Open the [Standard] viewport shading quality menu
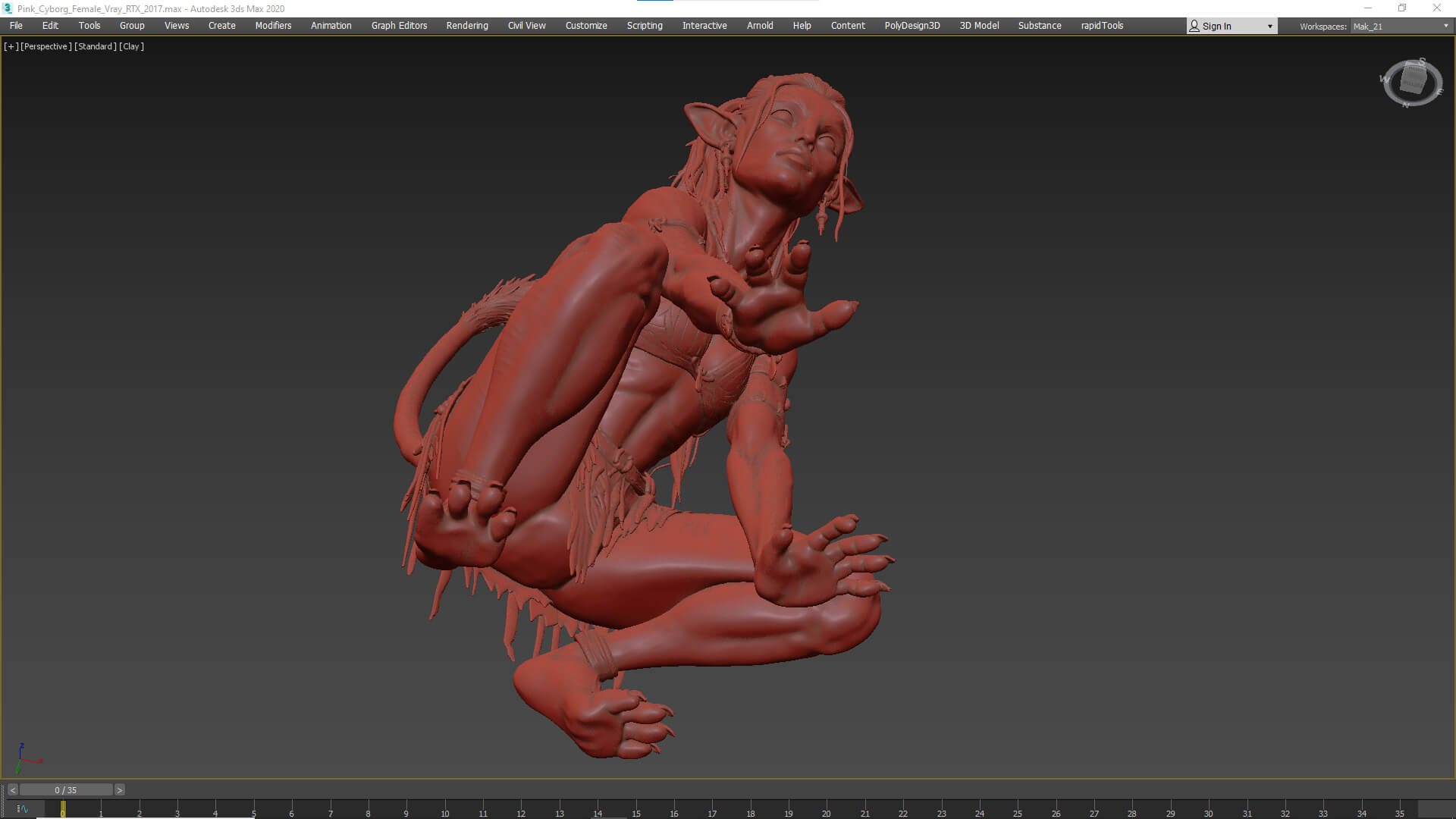 pyautogui.click(x=96, y=46)
